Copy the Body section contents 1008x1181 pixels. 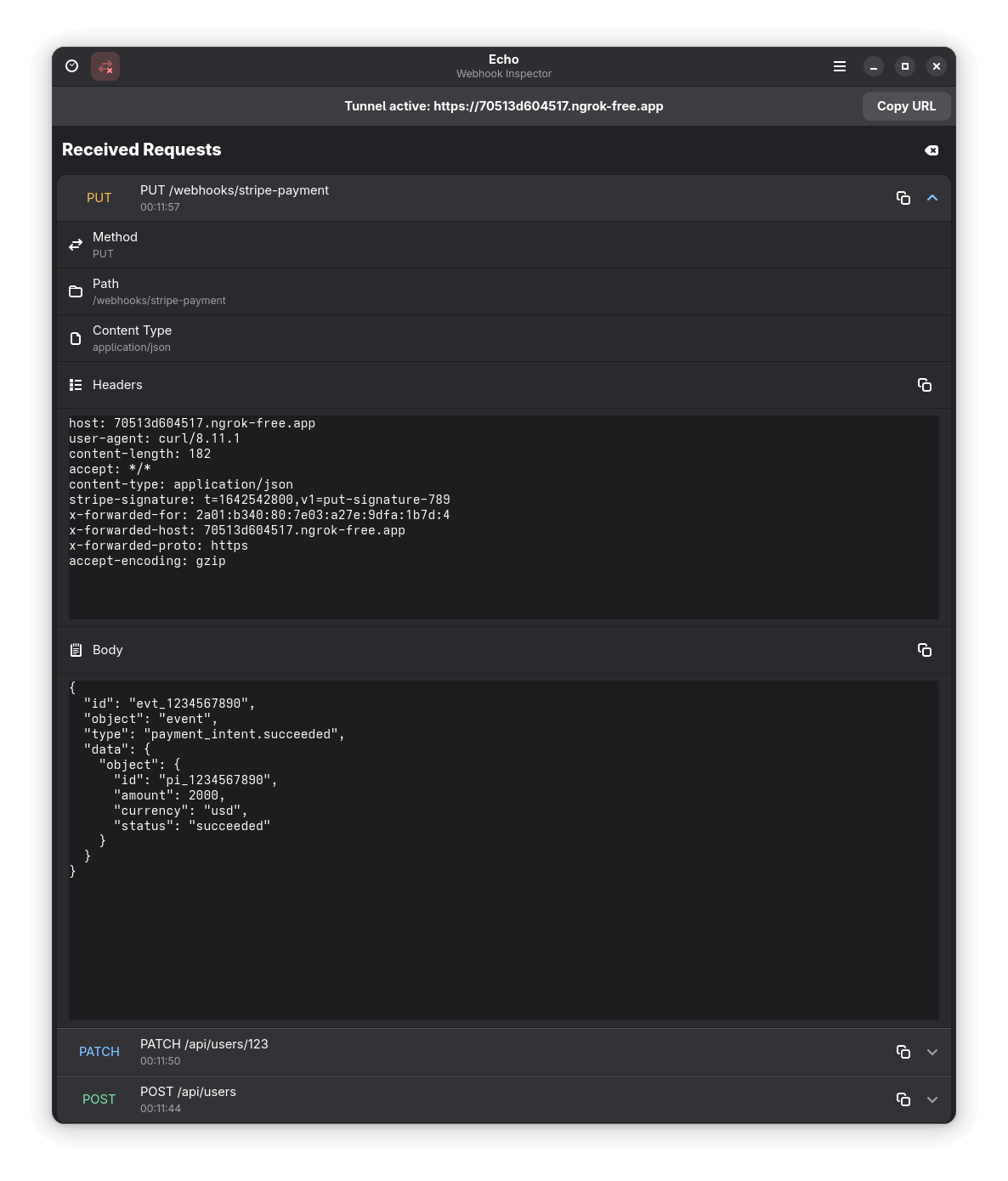coord(925,650)
